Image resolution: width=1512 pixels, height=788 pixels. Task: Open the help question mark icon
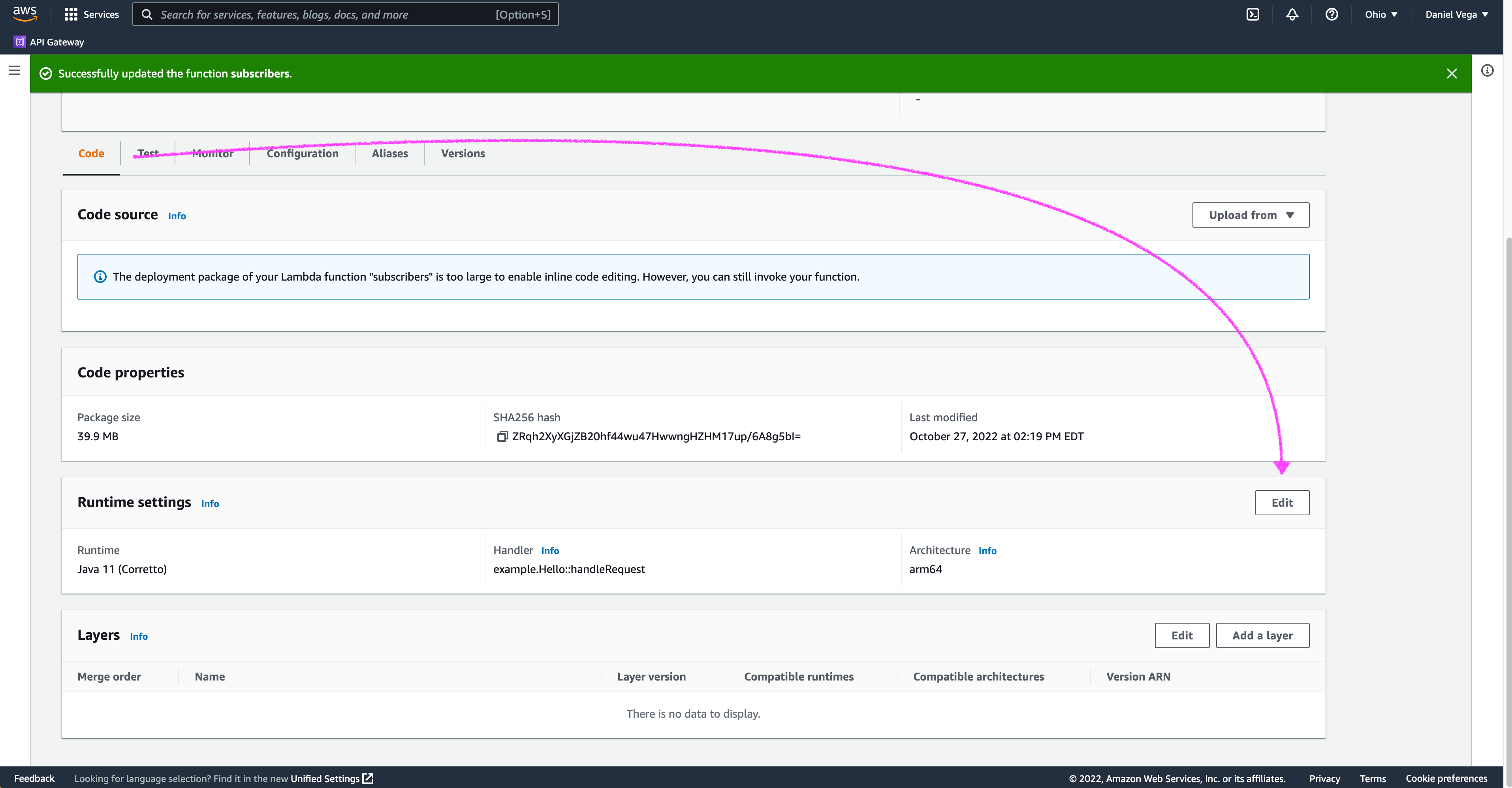tap(1331, 15)
